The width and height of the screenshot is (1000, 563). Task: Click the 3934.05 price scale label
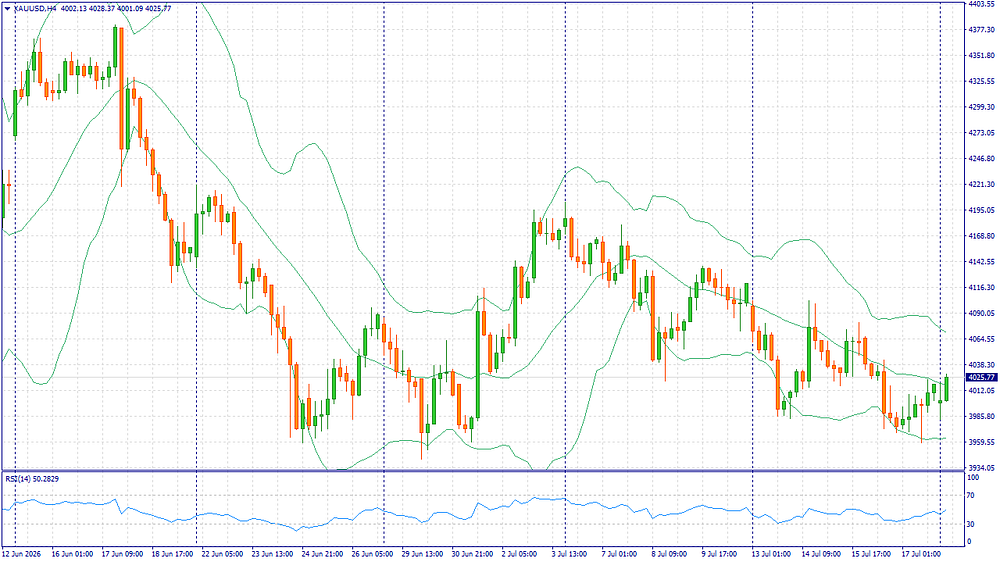pyautogui.click(x=982, y=467)
